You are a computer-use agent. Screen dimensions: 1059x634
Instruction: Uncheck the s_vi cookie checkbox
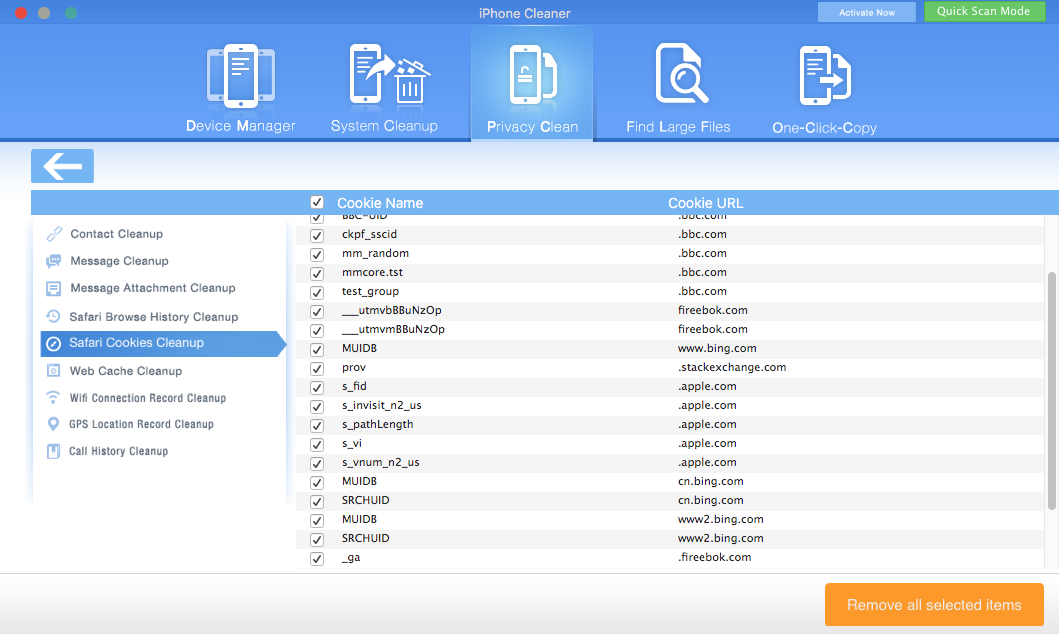coord(317,444)
